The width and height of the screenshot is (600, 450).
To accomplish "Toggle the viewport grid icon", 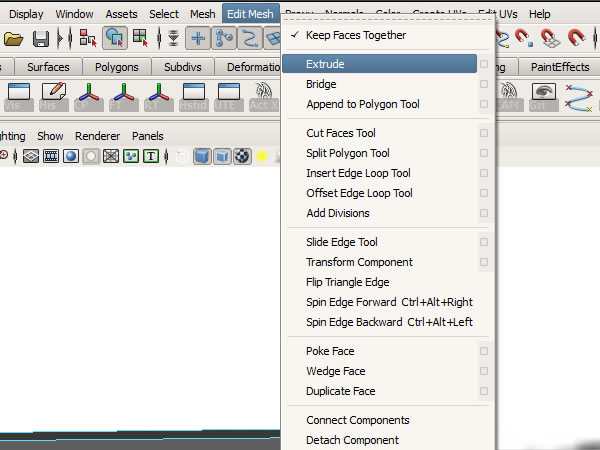I will point(31,156).
